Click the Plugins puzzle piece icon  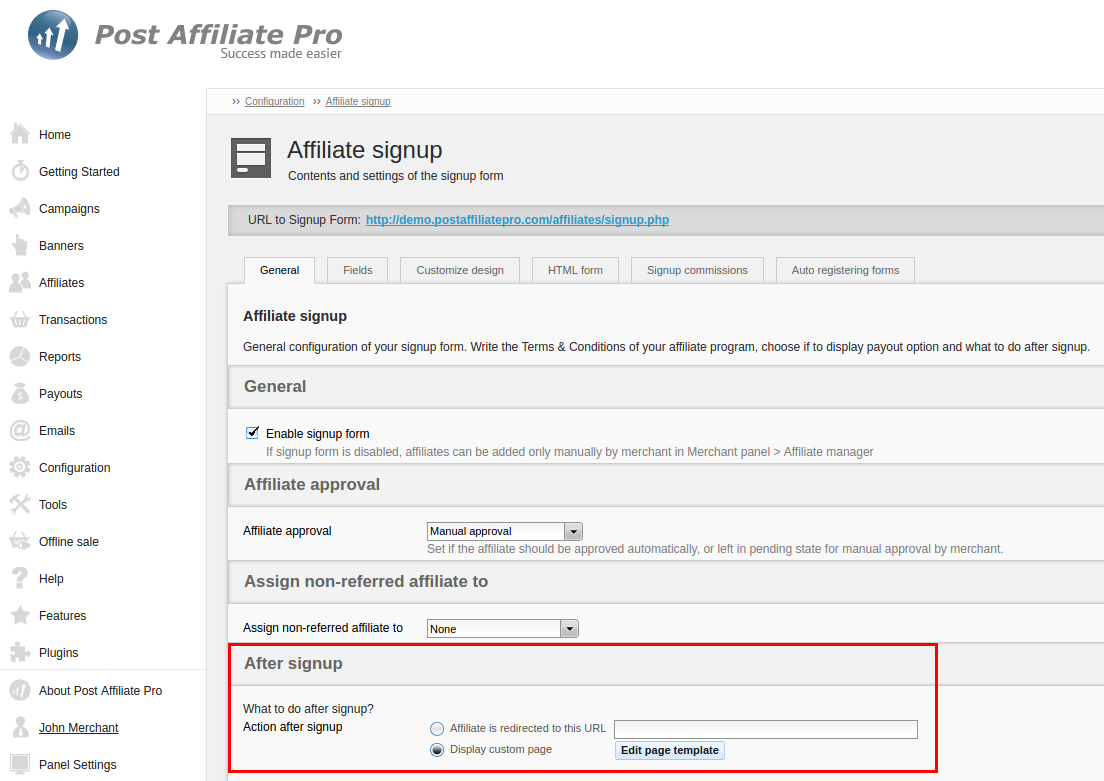pos(20,652)
